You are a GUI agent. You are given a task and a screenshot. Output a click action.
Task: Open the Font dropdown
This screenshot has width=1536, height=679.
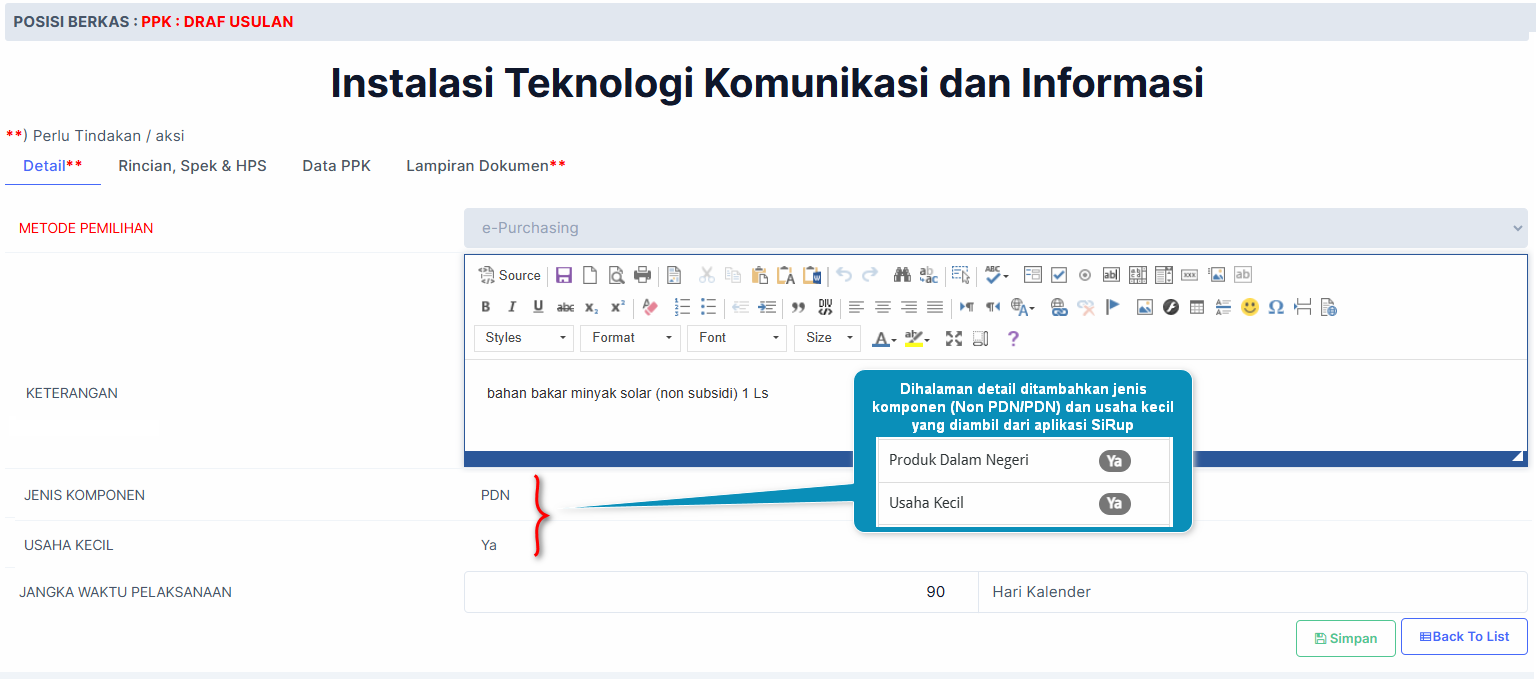coord(736,338)
